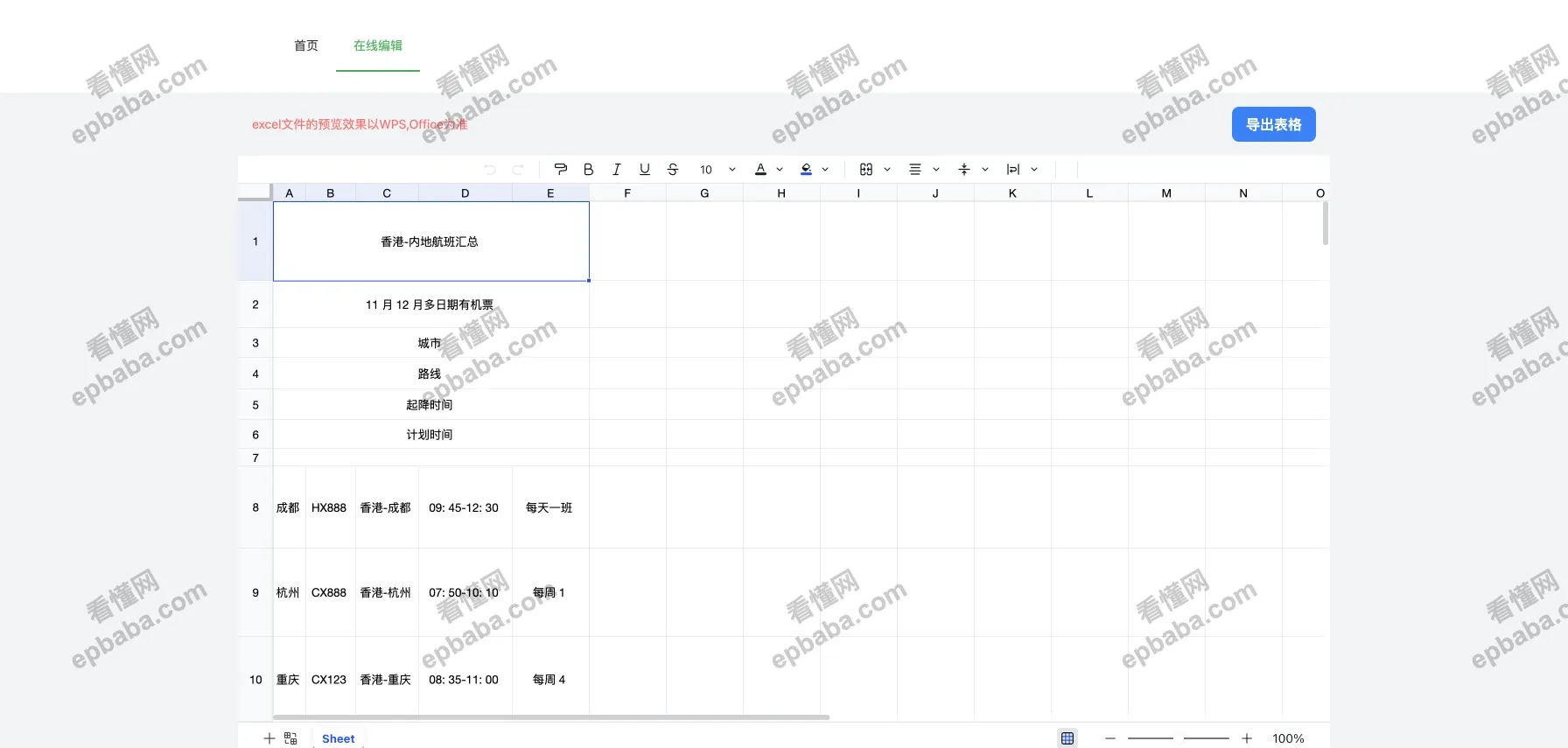1568x748 pixels.
Task: Select the title cell 香港-内地航班汇总
Action: pyautogui.click(x=431, y=241)
